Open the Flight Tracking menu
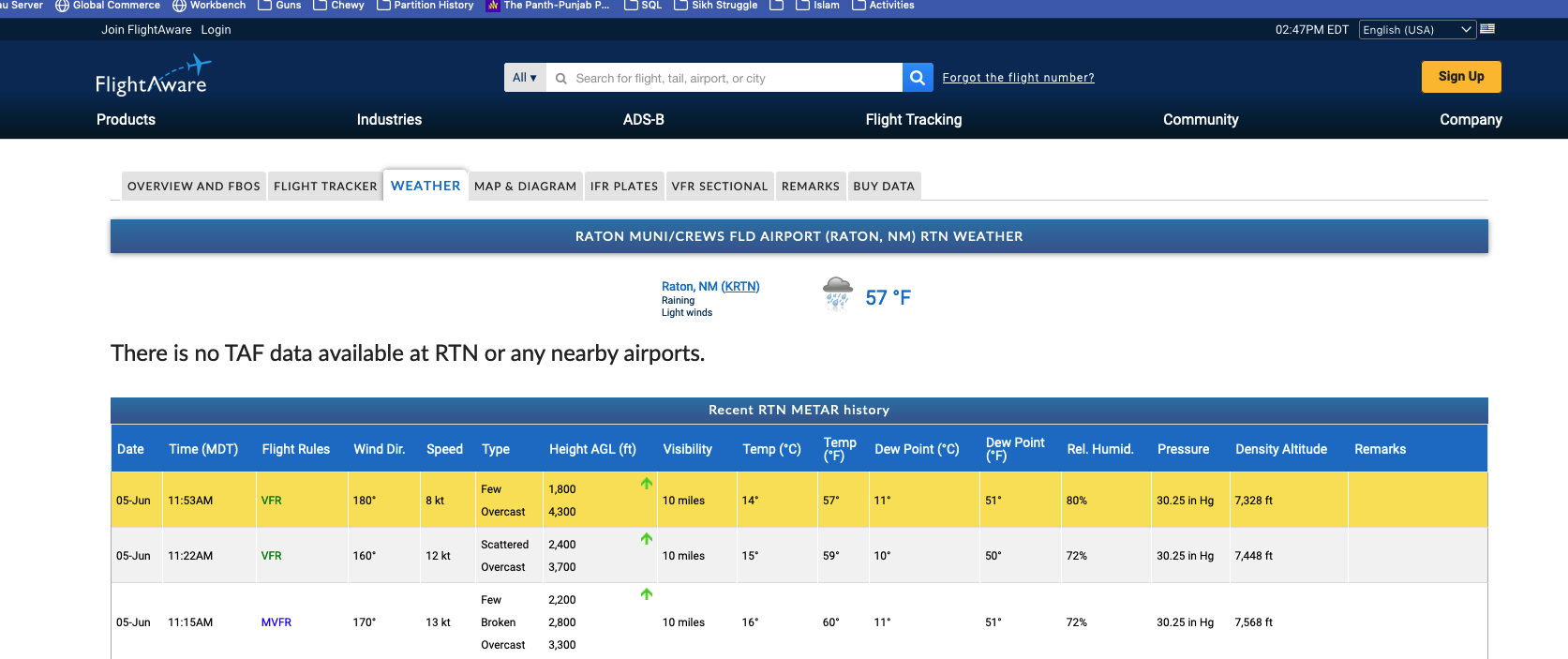 [913, 120]
